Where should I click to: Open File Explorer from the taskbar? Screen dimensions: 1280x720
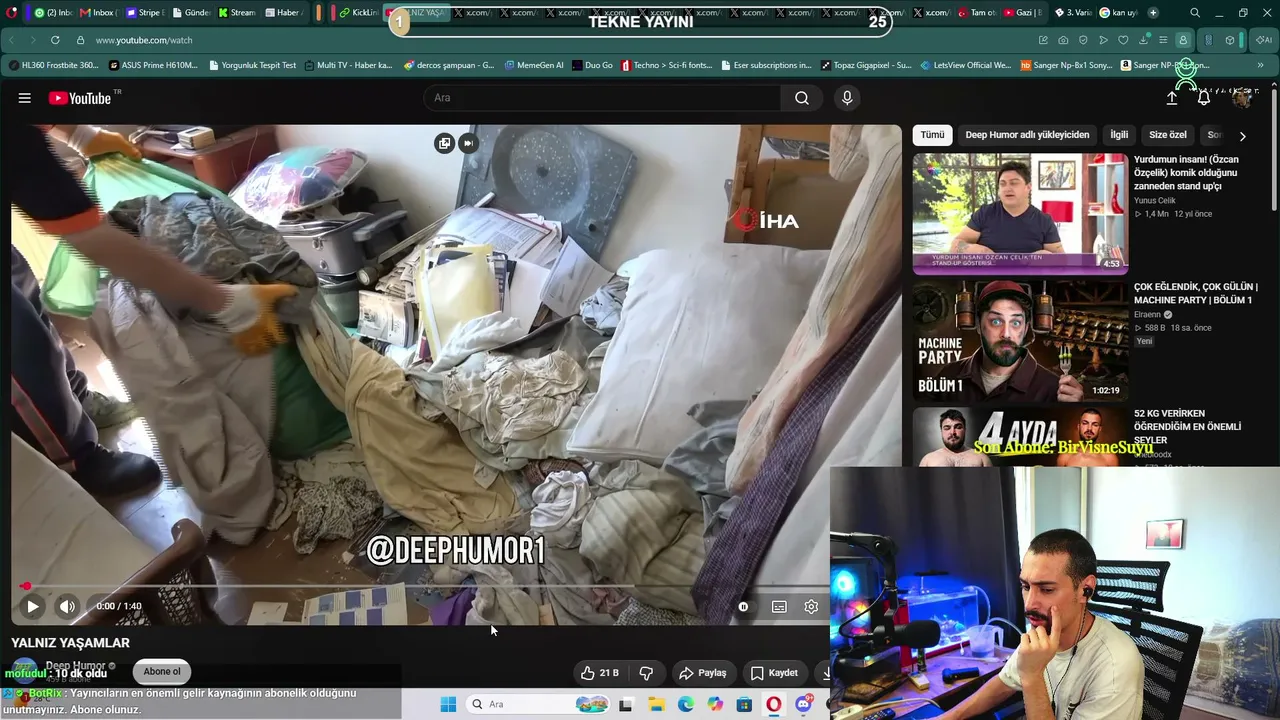click(x=656, y=704)
